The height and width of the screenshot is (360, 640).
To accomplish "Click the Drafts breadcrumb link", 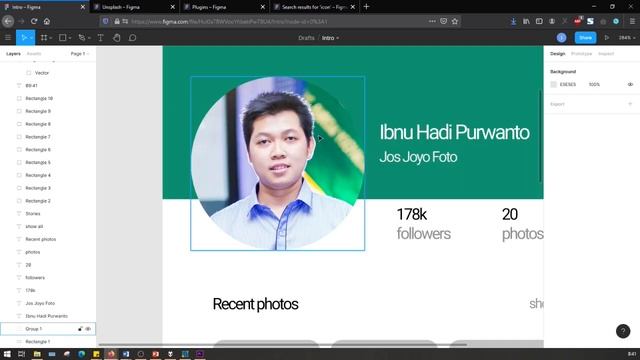I will (306, 38).
